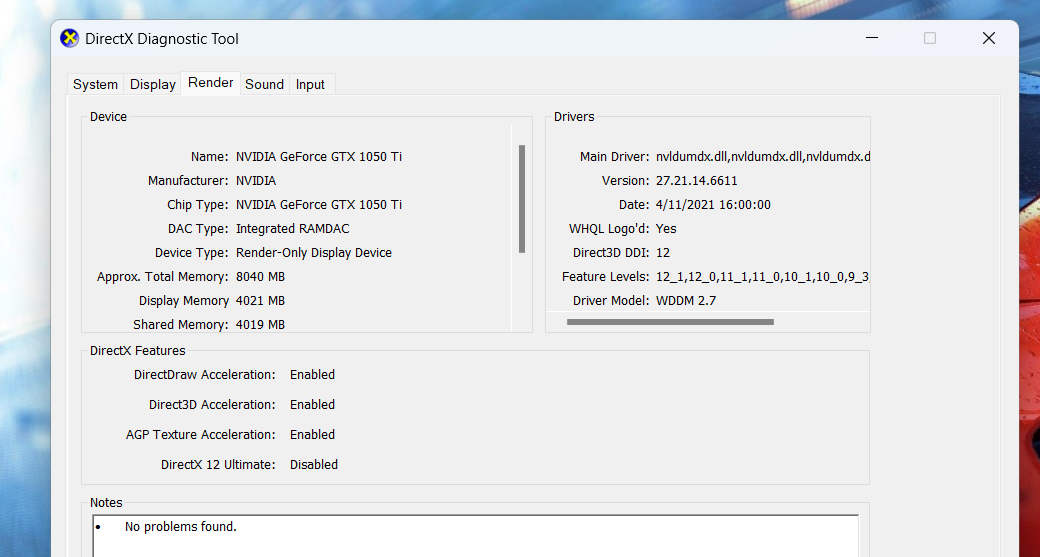Click the Drivers group label
Image resolution: width=1040 pixels, height=557 pixels.
pyautogui.click(x=574, y=117)
